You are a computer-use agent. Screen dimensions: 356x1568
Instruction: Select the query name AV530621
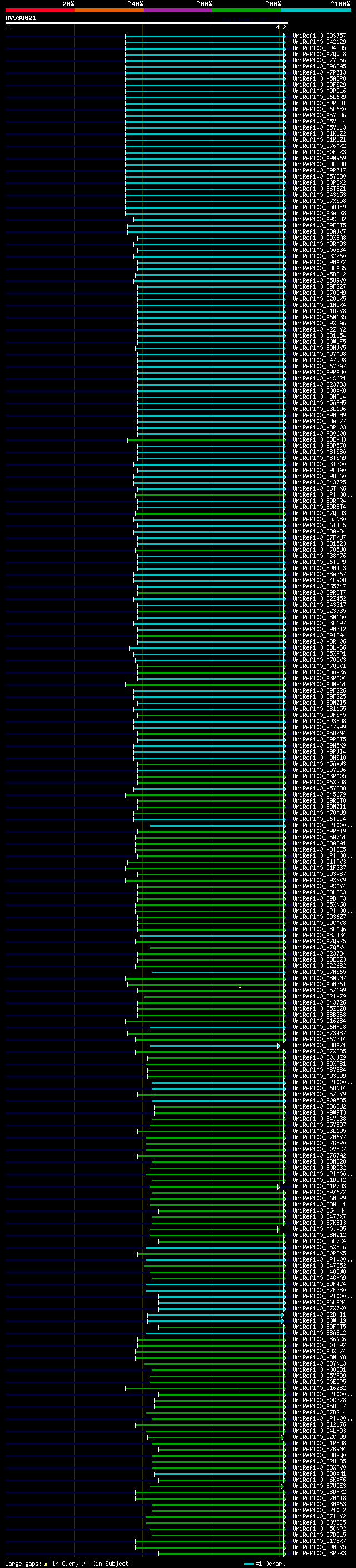click(x=21, y=18)
